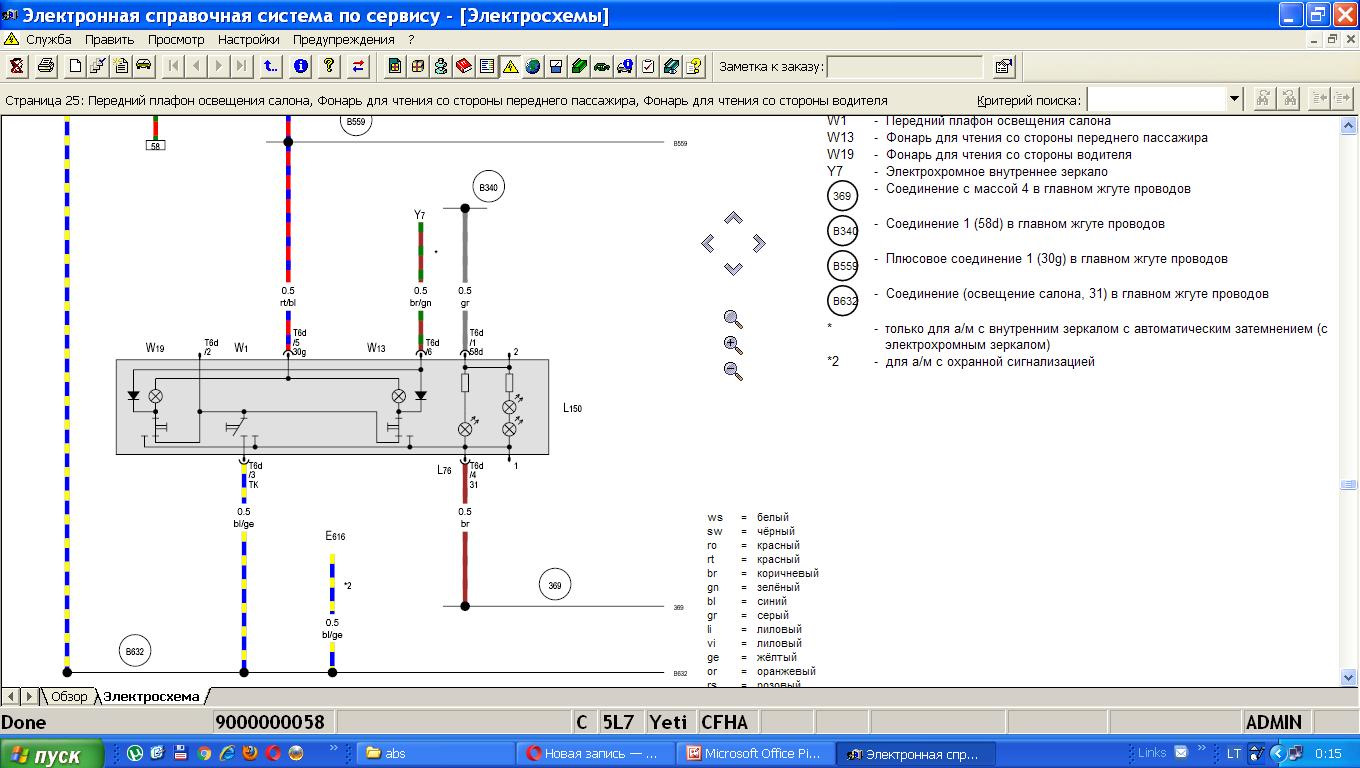Go to first page navigation arrow

[174, 67]
